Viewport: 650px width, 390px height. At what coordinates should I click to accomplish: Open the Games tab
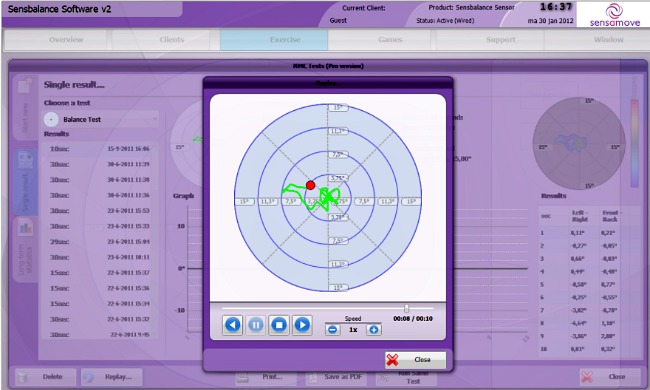[x=390, y=40]
